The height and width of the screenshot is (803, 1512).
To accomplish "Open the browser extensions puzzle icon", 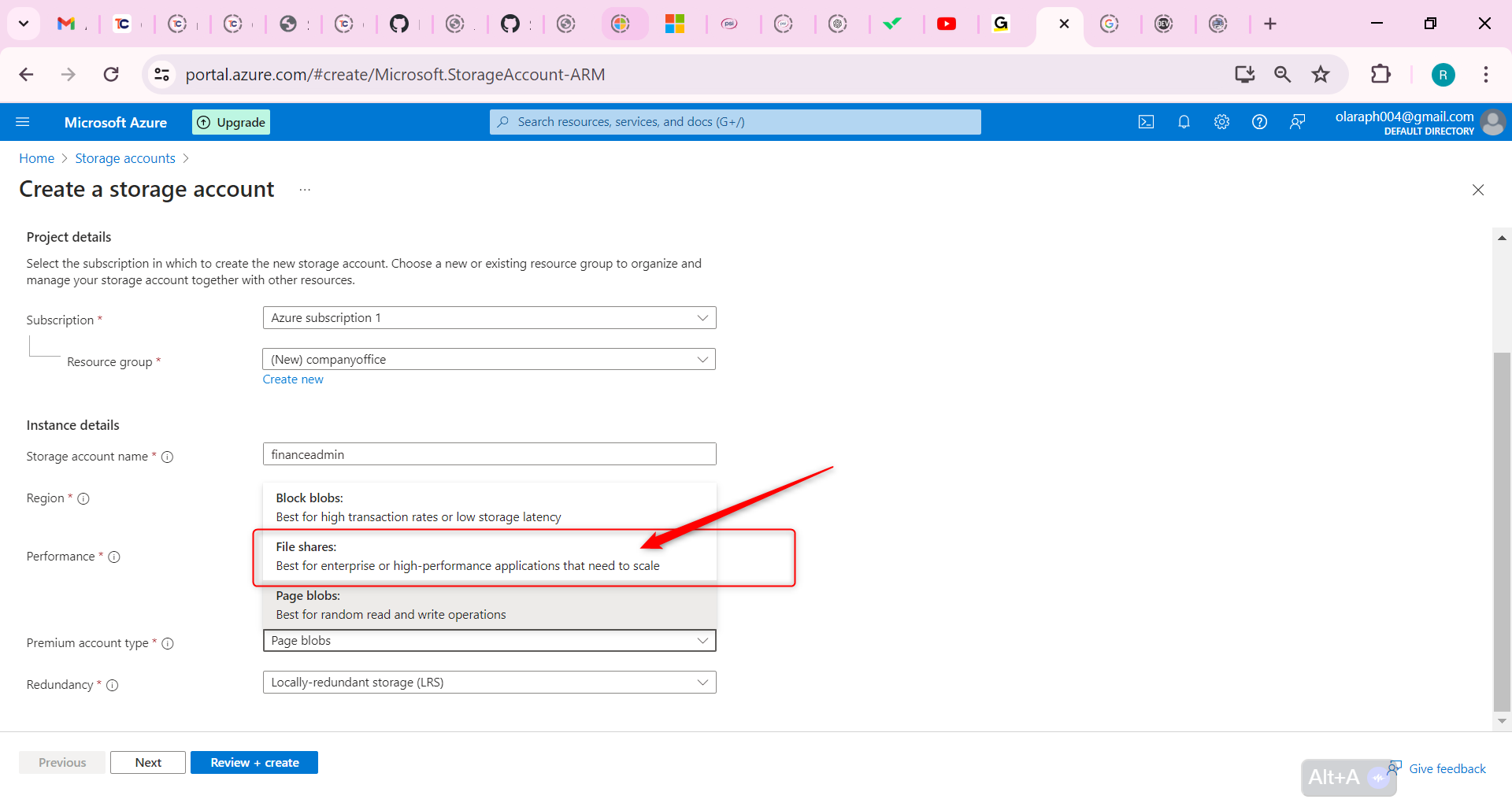I will point(1380,75).
